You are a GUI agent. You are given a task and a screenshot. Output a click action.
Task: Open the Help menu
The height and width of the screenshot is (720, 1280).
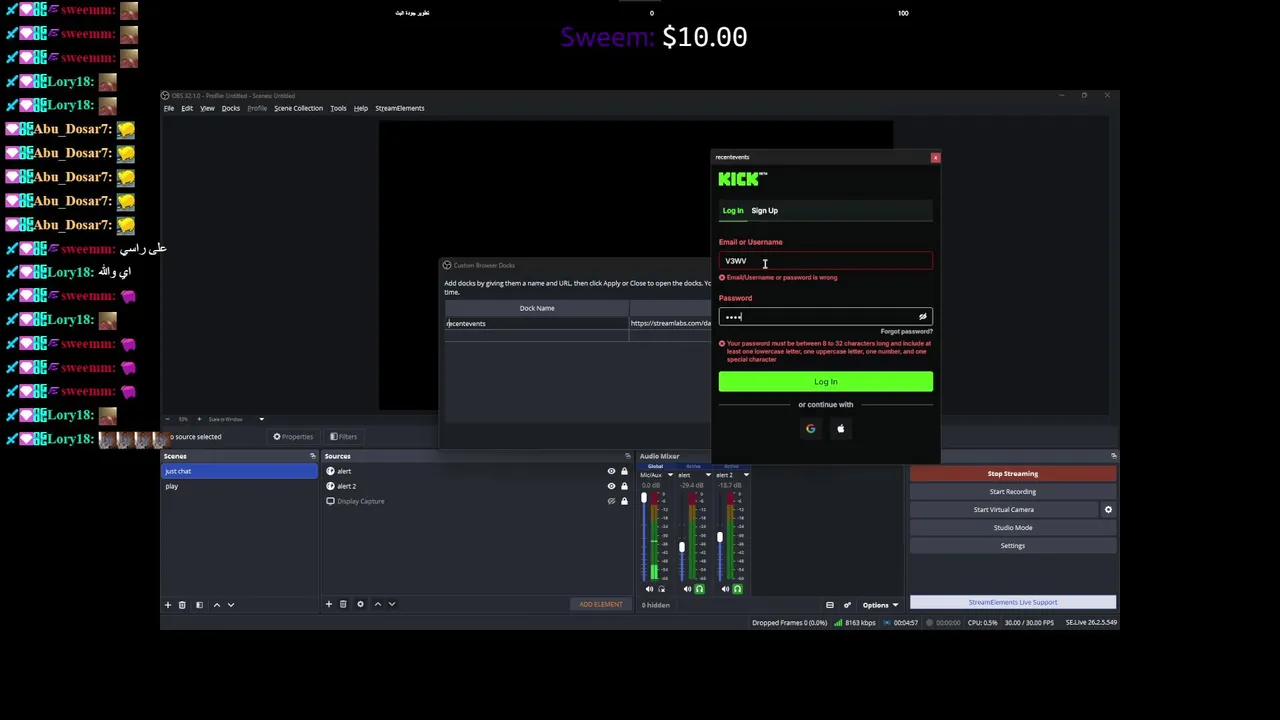[361, 108]
